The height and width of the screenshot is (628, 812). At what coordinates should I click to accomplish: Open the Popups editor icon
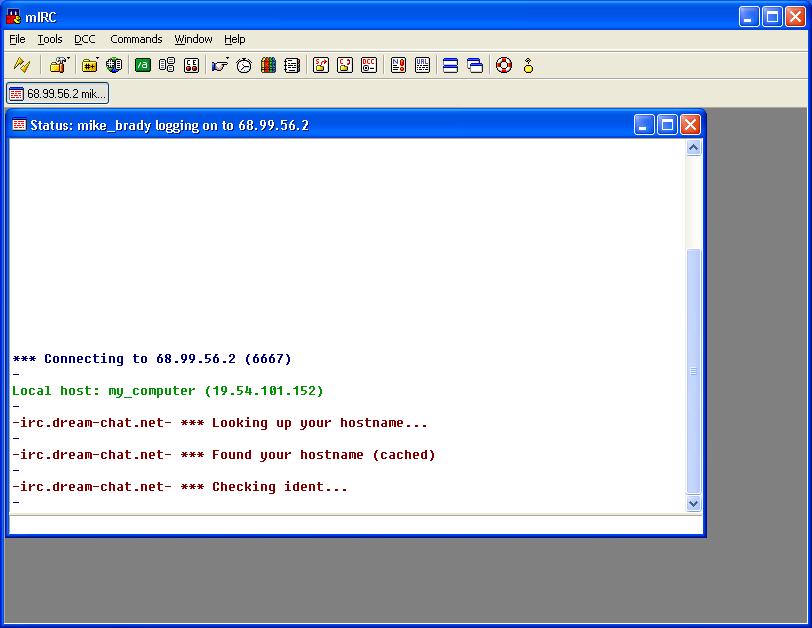[167, 65]
